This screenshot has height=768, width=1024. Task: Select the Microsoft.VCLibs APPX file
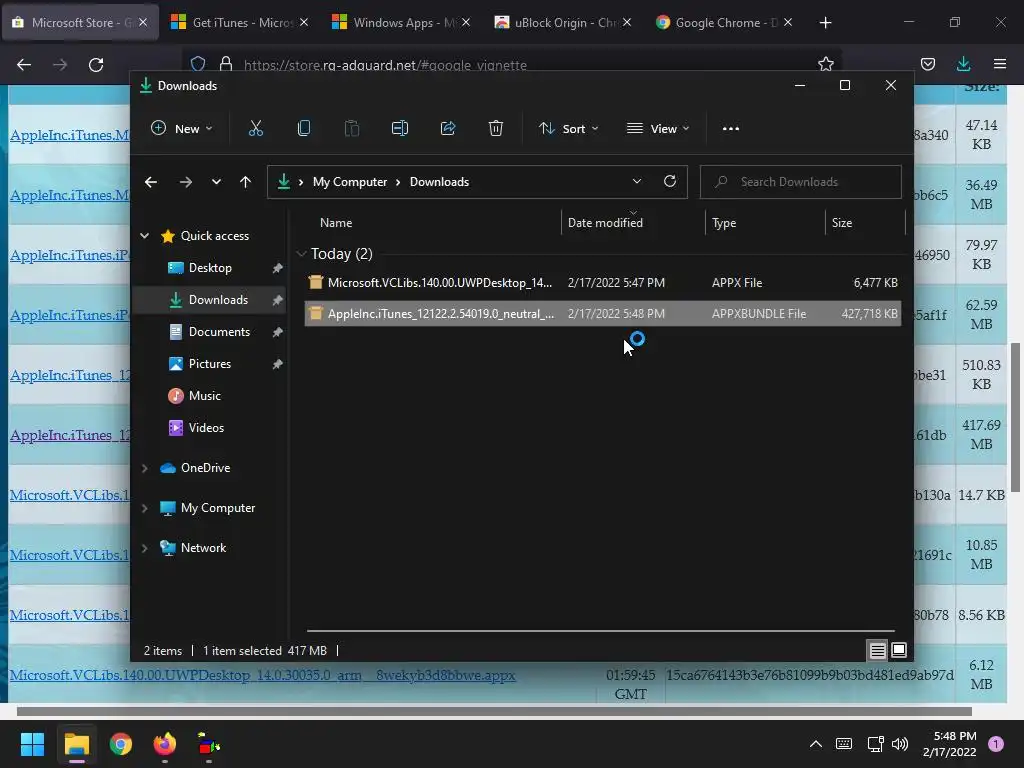point(602,283)
